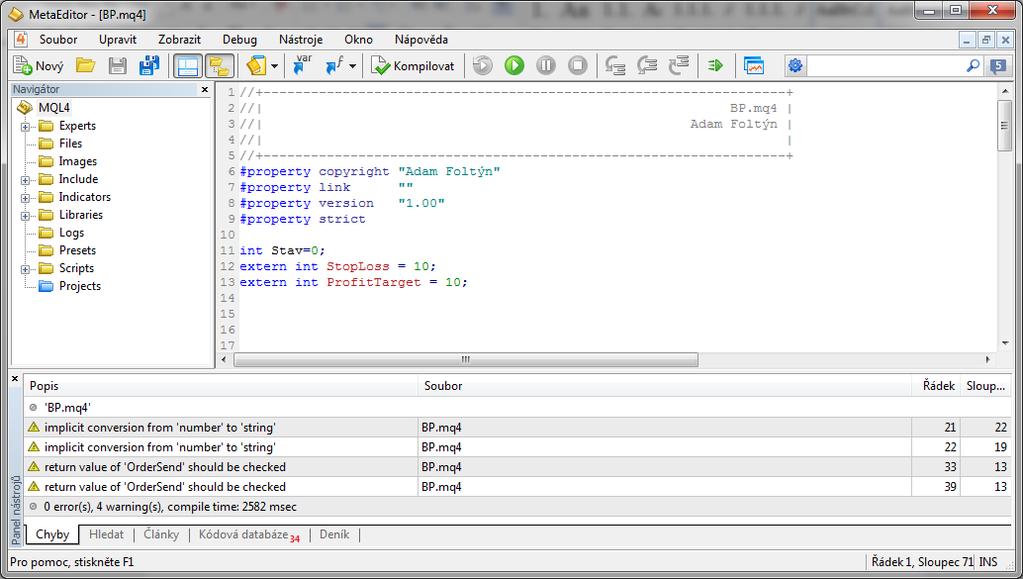
Task: Click the list variables 'var' icon
Action: (302, 65)
